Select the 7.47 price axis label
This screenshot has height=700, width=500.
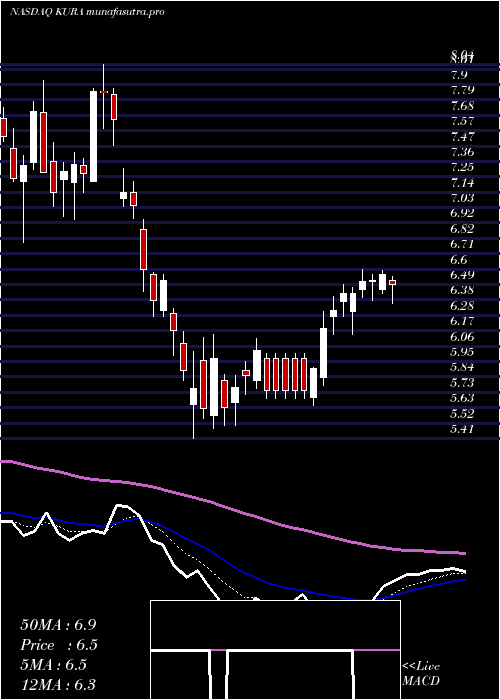462,137
